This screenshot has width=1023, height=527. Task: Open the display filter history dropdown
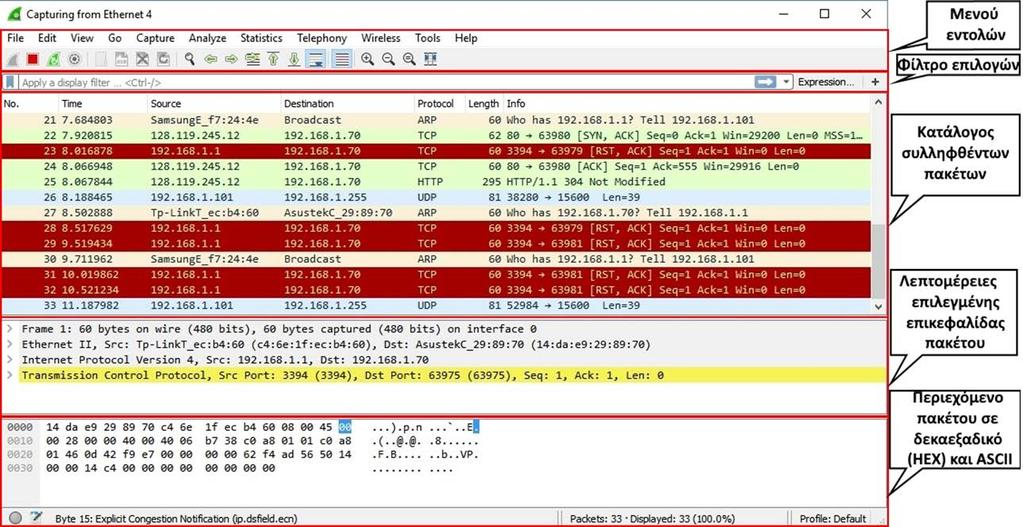[786, 82]
